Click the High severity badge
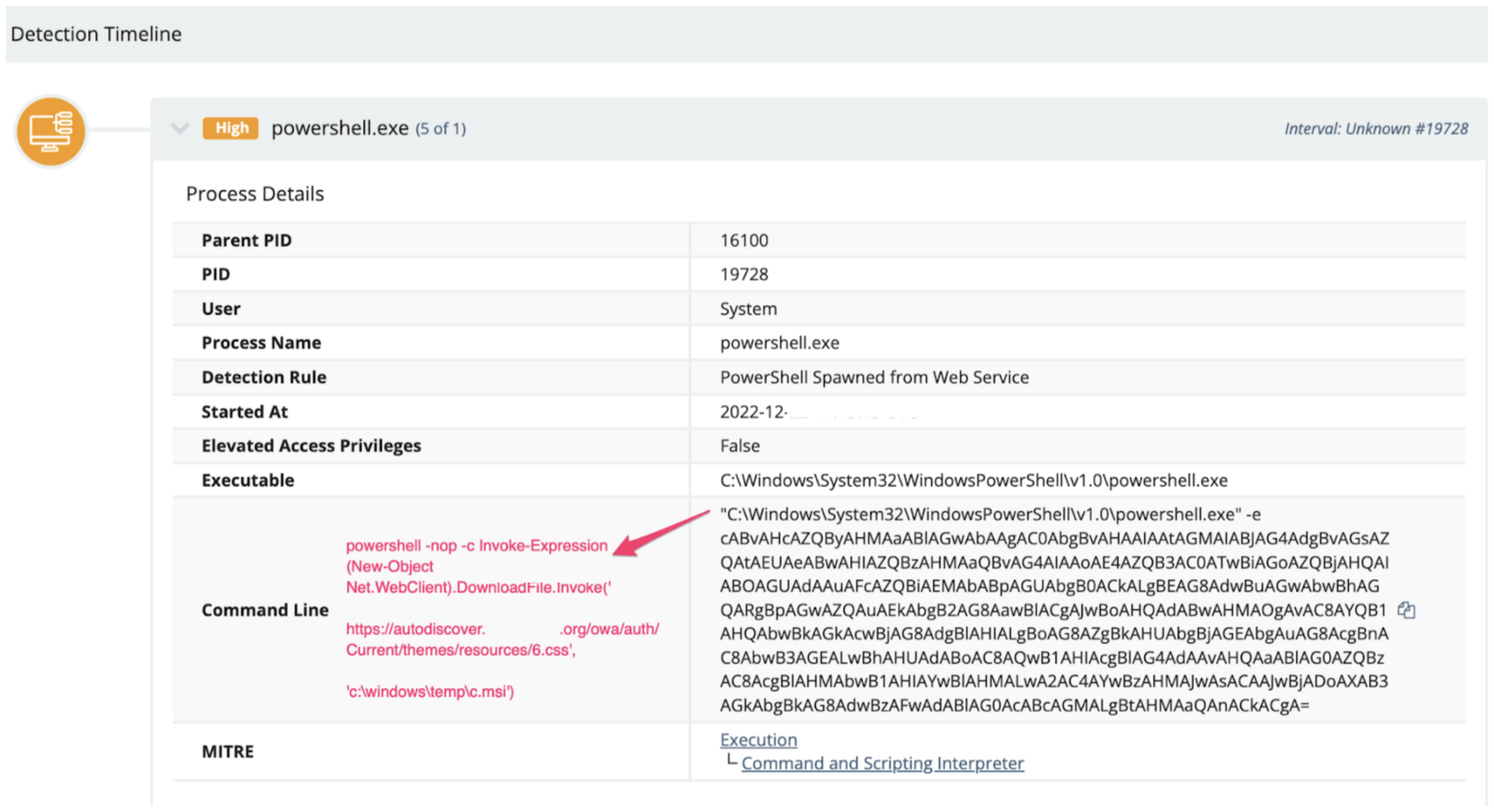This screenshot has width=1494, height=812. click(x=231, y=128)
